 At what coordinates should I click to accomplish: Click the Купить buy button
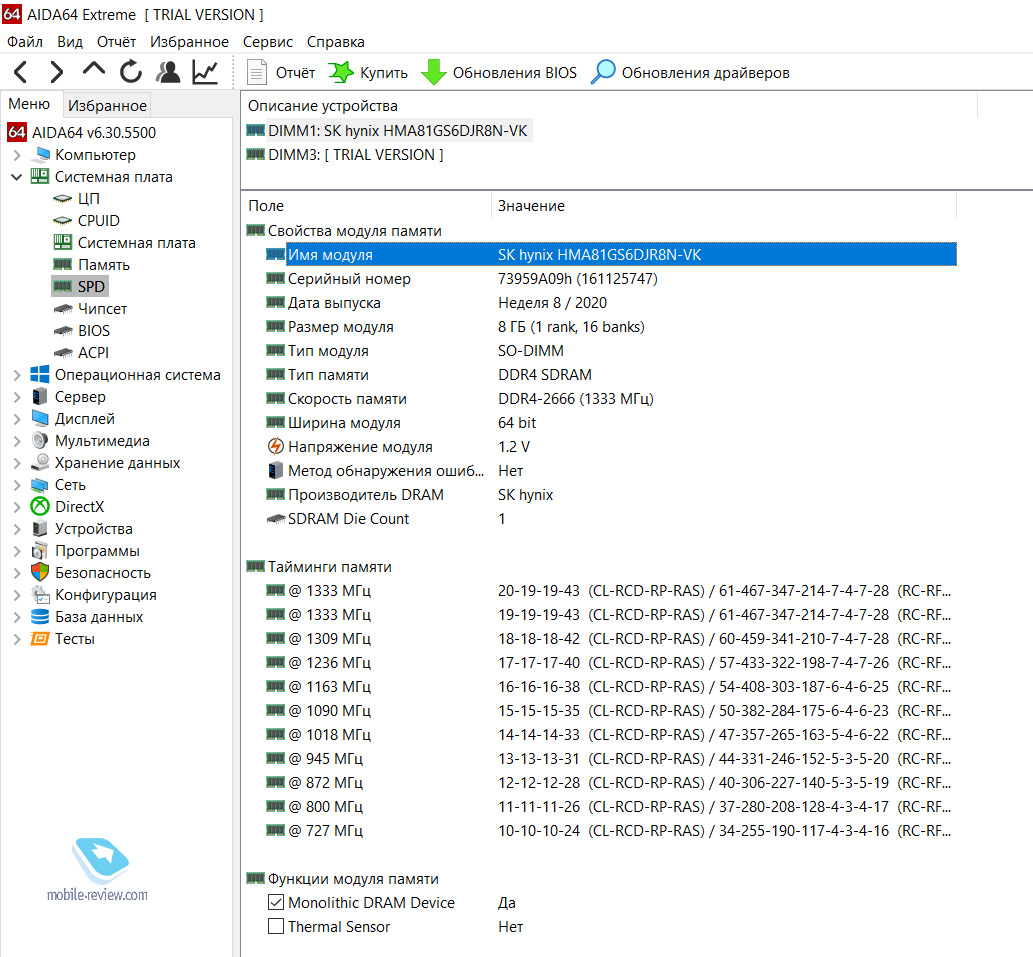[368, 72]
